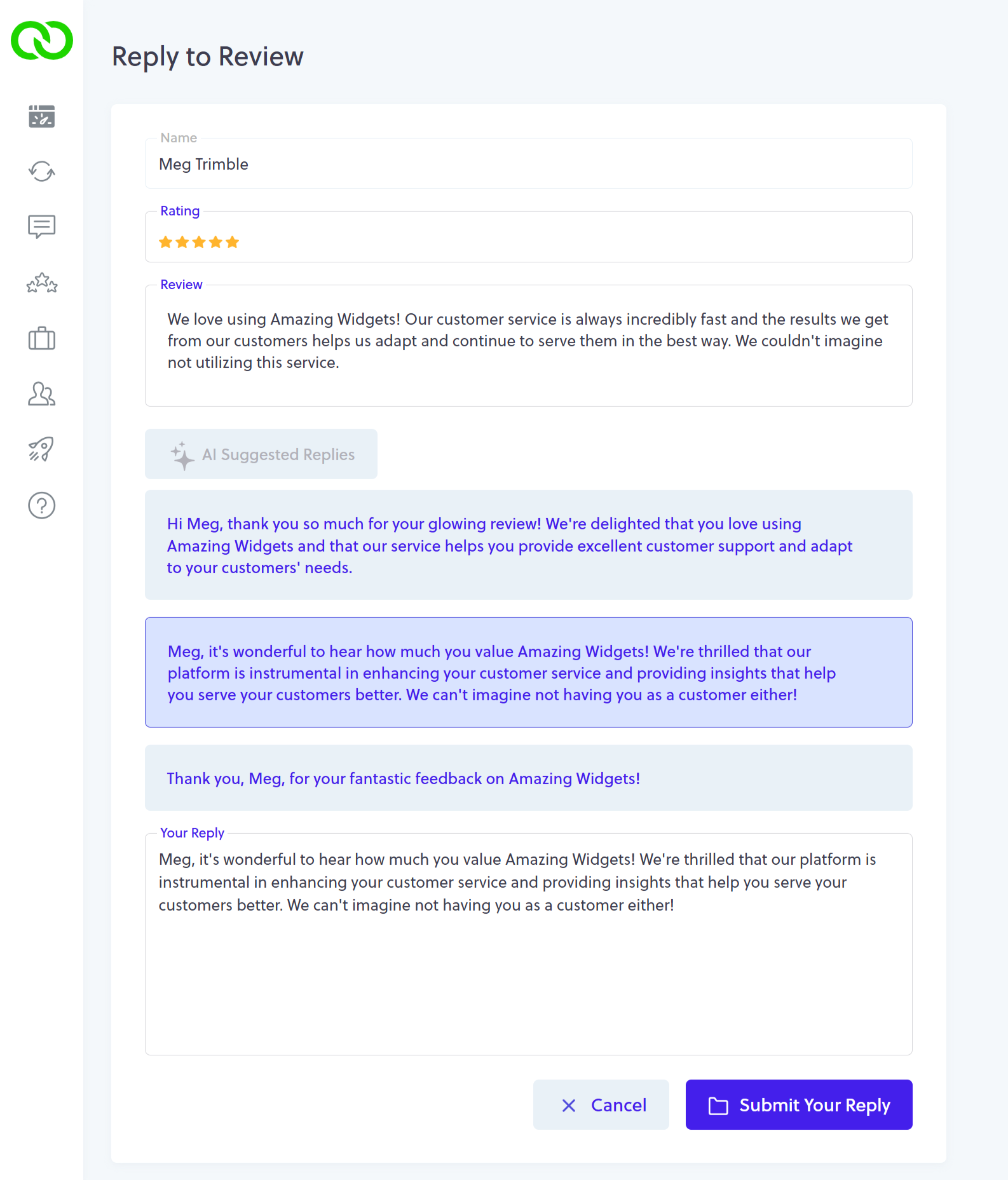Click the five-star Rating field

tap(529, 236)
